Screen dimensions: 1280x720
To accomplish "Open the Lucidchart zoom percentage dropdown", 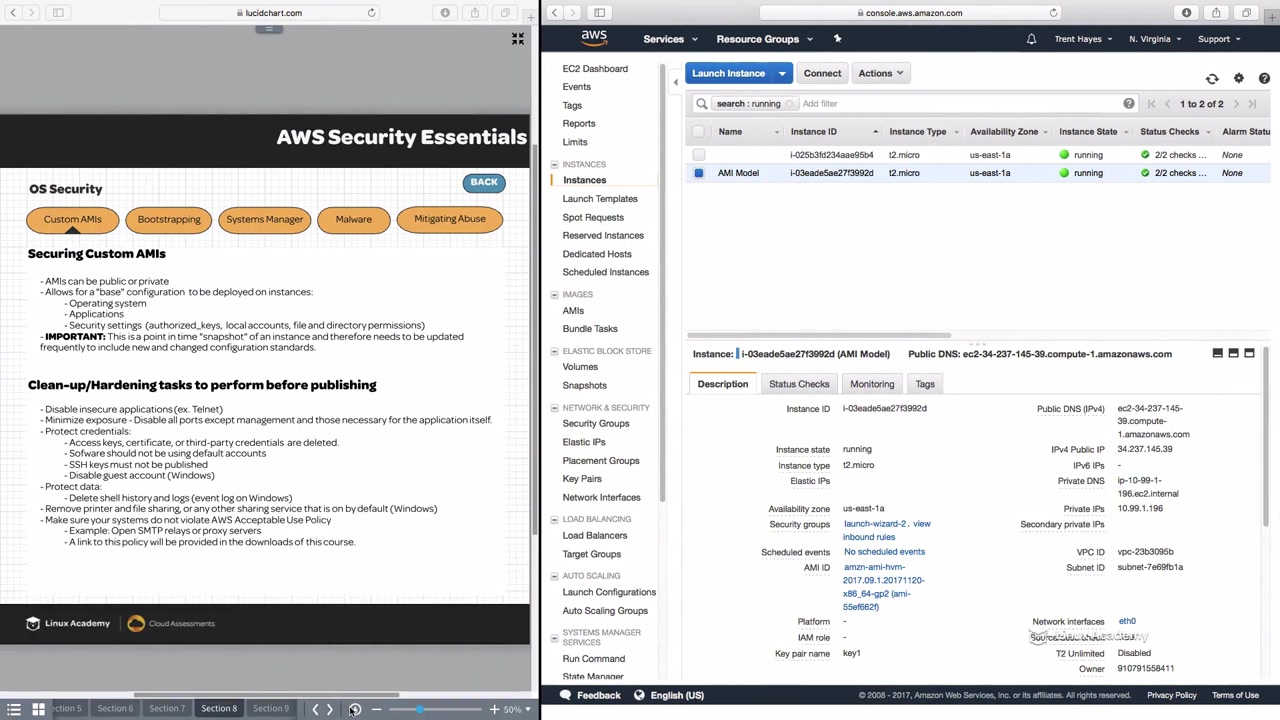I will 516,709.
